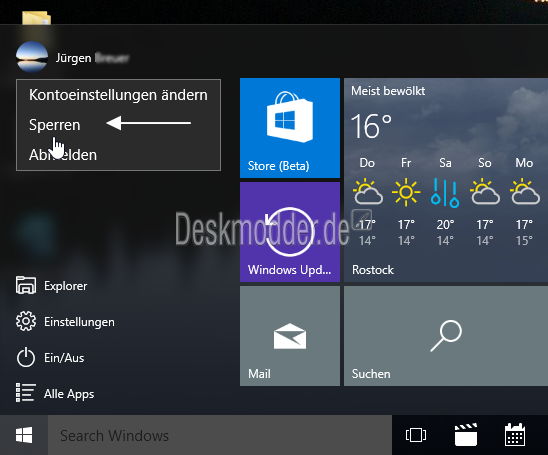Screen dimensions: 548x455
Task: Click the Ein/Aus label
Action: [64, 358]
